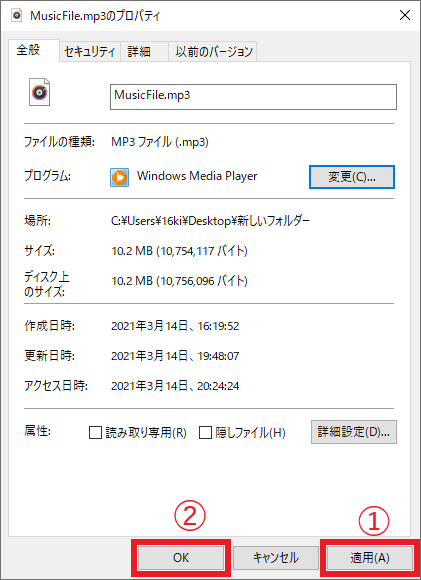Select the 以前のバージョン tab
The image size is (421, 580).
click(213, 51)
